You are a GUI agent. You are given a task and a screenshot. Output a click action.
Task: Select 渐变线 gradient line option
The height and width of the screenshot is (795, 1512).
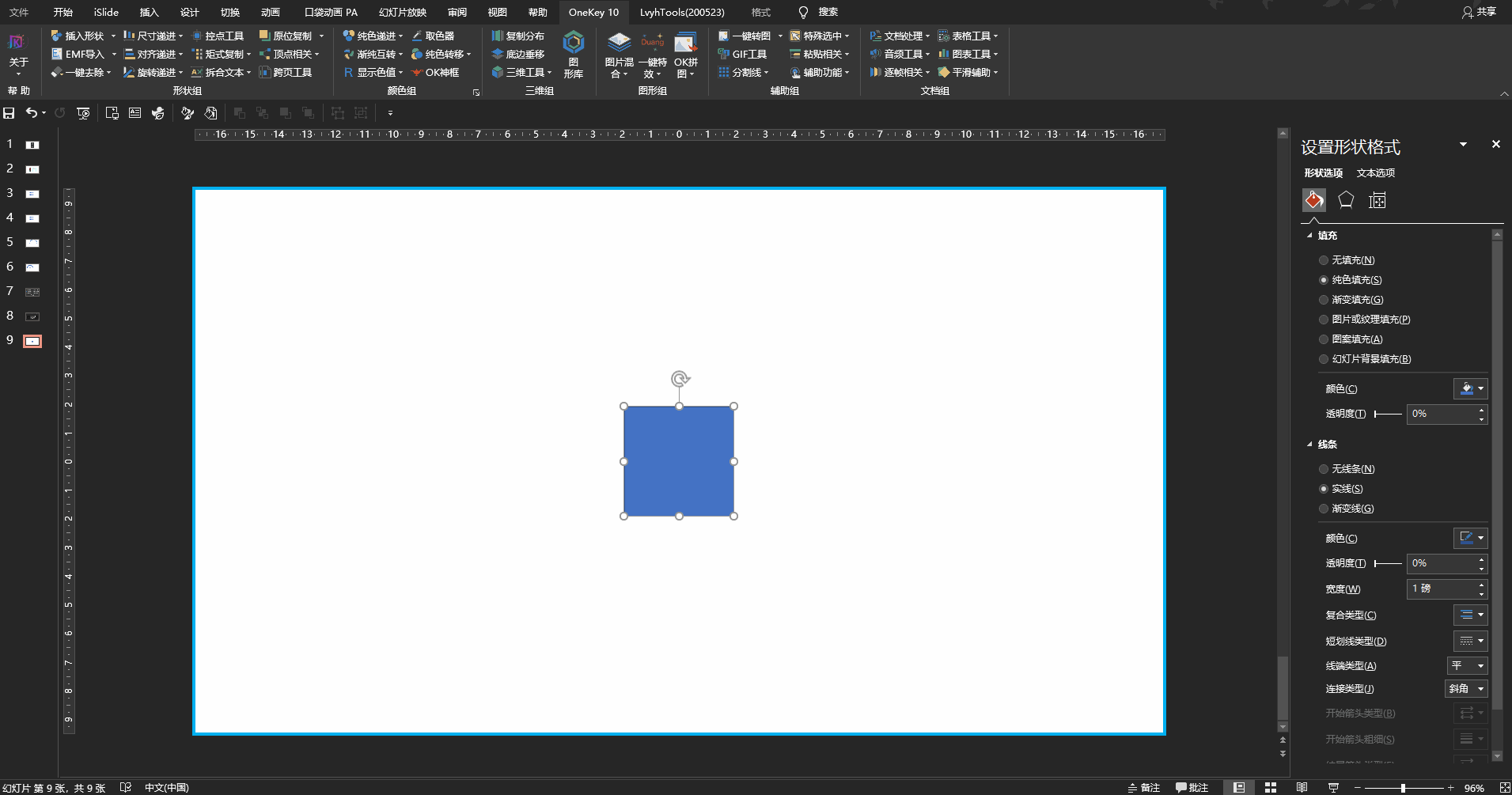tap(1347, 509)
